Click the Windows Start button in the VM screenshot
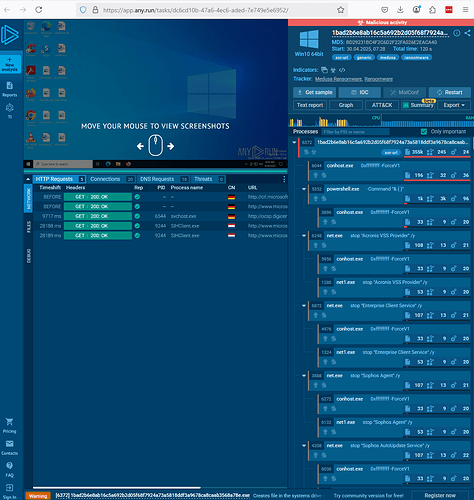Image resolution: width=474 pixels, height=500 pixels. (28, 164)
